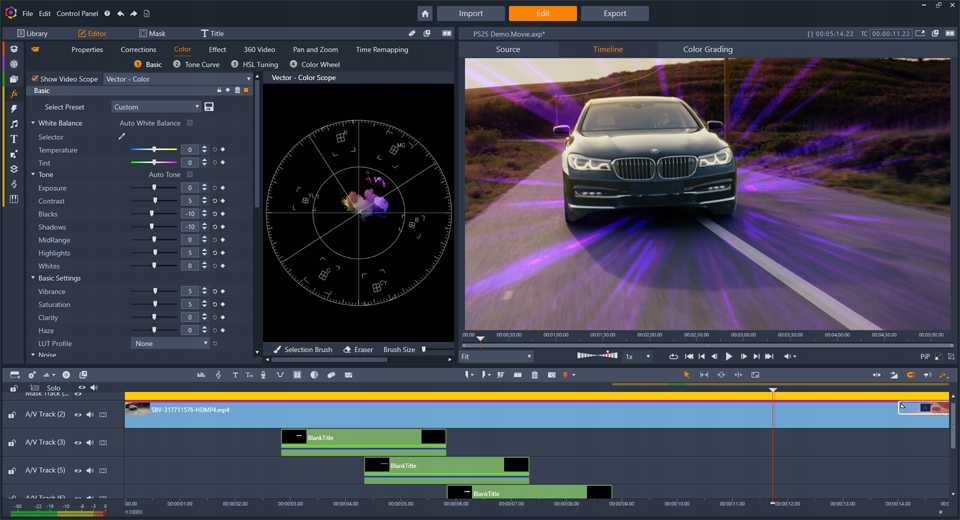Open the Select Preset dropdown

[155, 107]
